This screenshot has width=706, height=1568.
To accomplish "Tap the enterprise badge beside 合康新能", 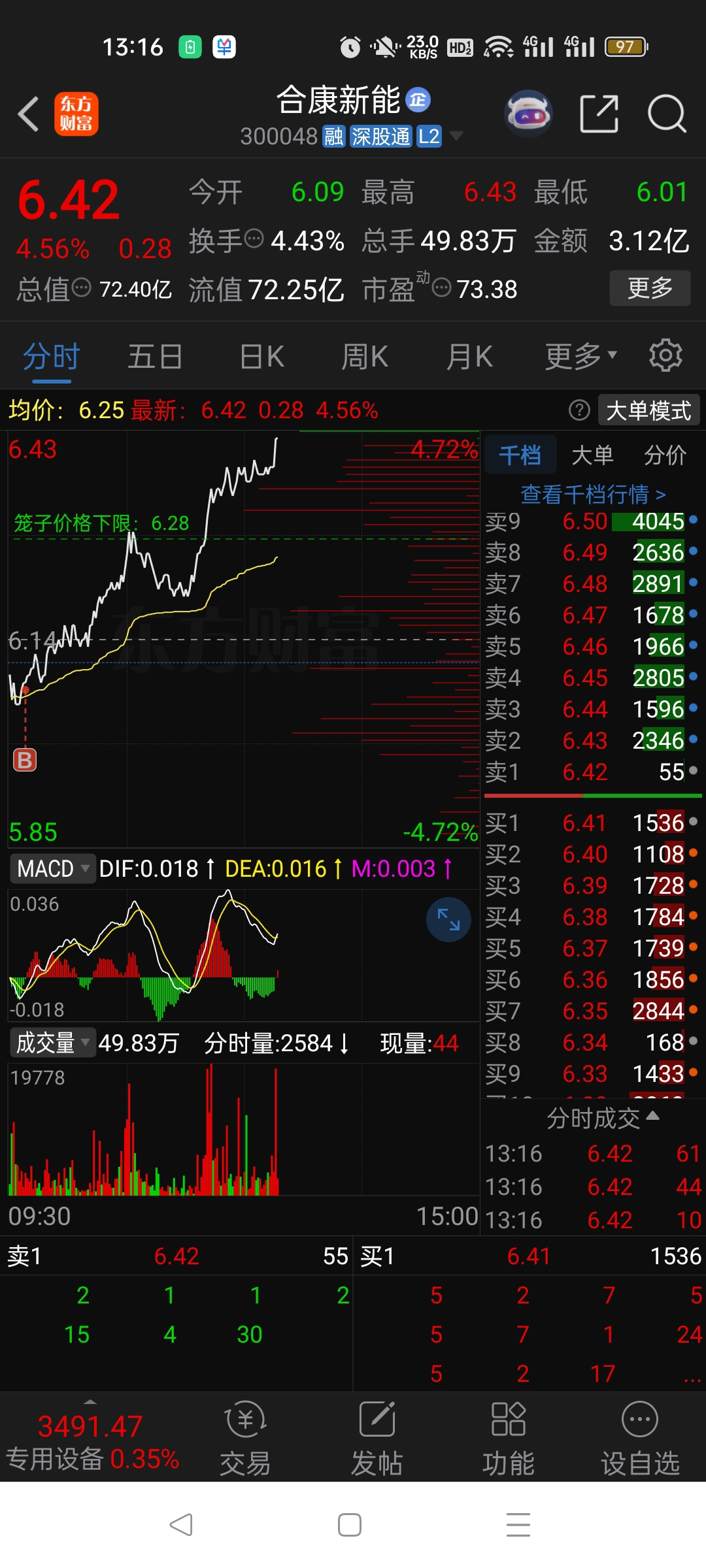I will [x=418, y=99].
